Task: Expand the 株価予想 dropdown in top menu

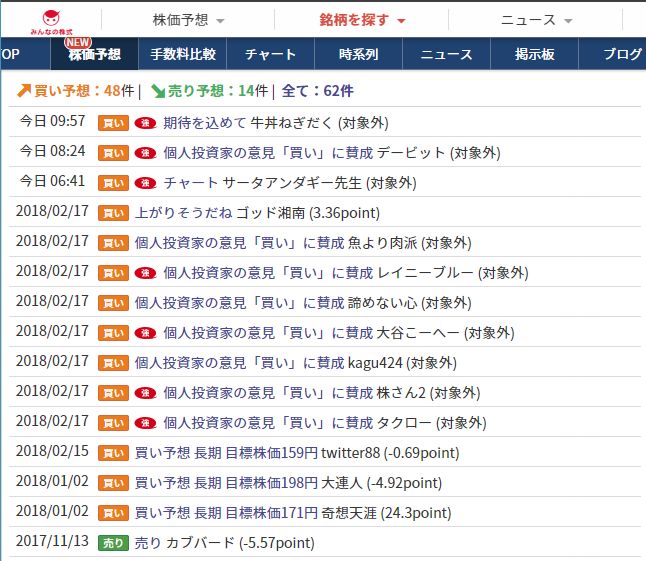Action: pyautogui.click(x=188, y=20)
